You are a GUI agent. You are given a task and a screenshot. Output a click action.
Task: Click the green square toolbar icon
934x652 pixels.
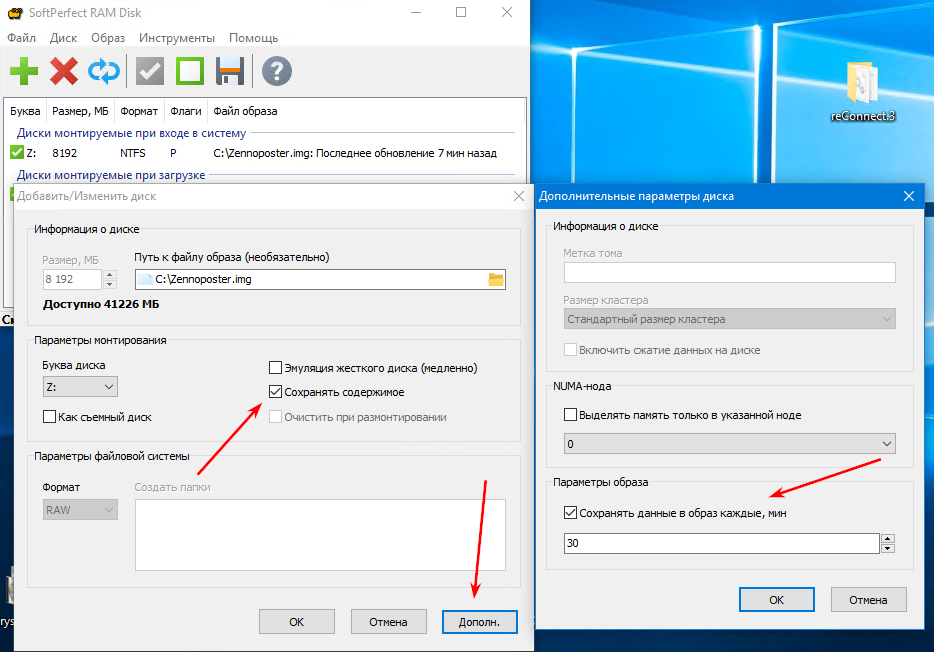point(190,71)
